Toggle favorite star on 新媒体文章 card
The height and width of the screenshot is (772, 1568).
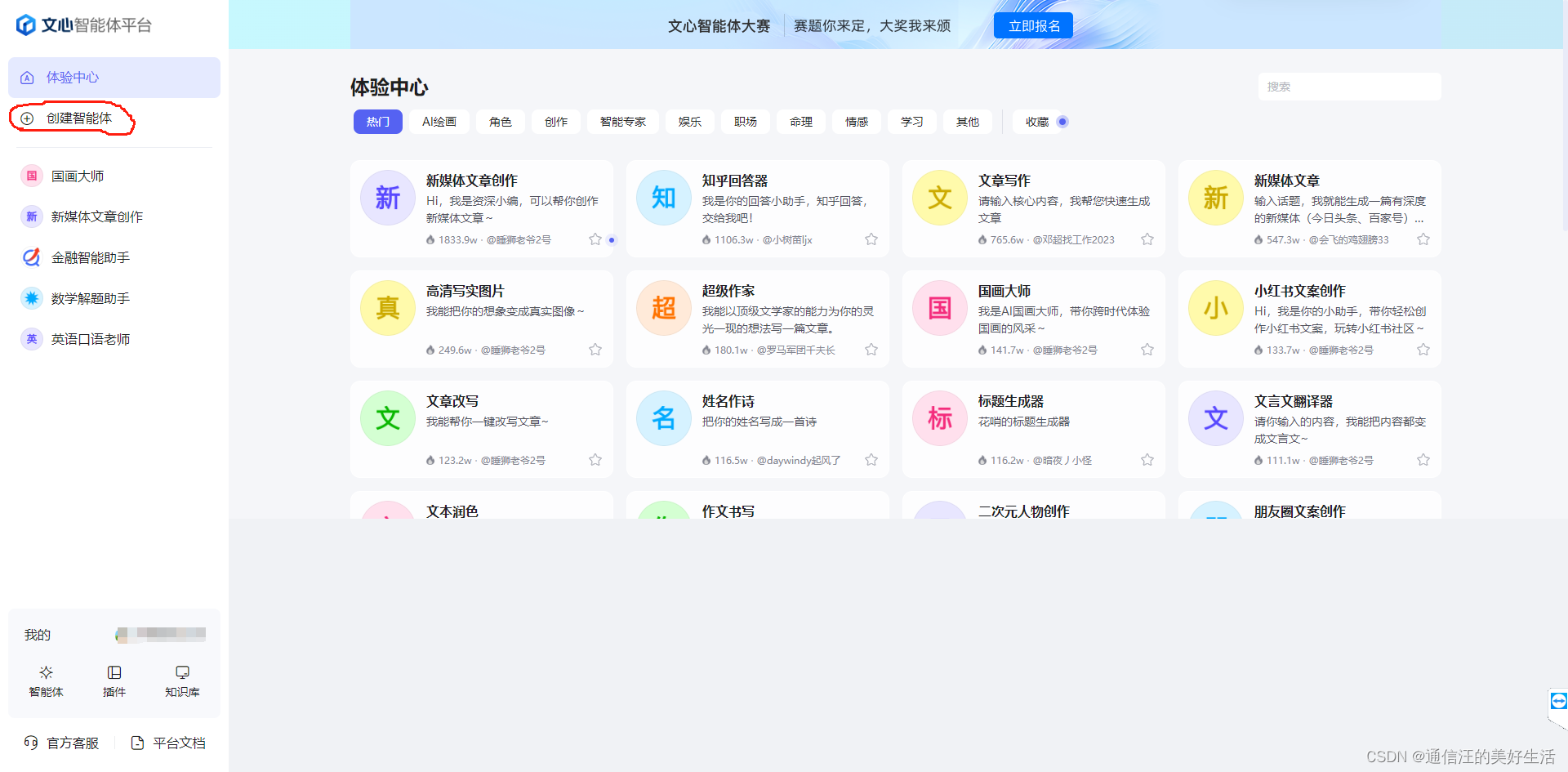tap(1423, 239)
